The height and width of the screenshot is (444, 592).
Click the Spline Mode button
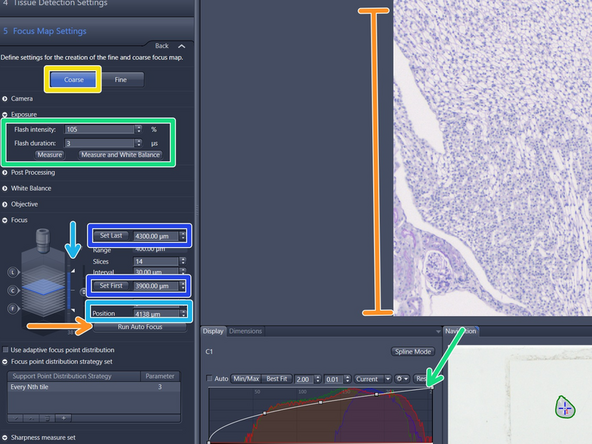click(413, 352)
